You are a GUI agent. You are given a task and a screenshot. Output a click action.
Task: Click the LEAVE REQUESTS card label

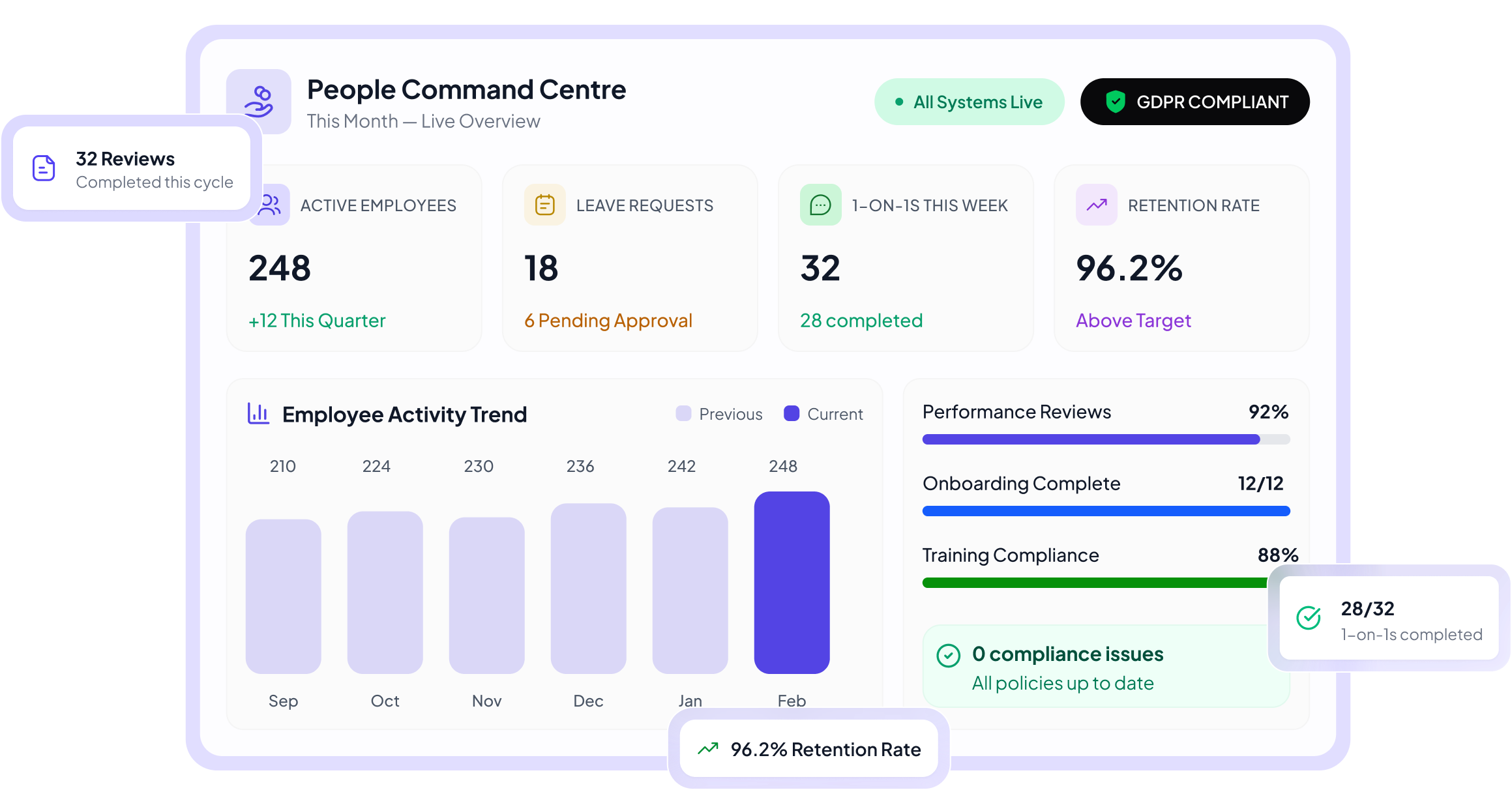click(645, 205)
